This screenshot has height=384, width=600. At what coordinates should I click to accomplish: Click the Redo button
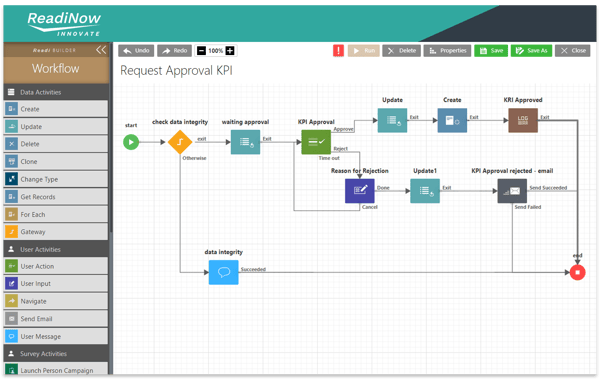(x=174, y=50)
